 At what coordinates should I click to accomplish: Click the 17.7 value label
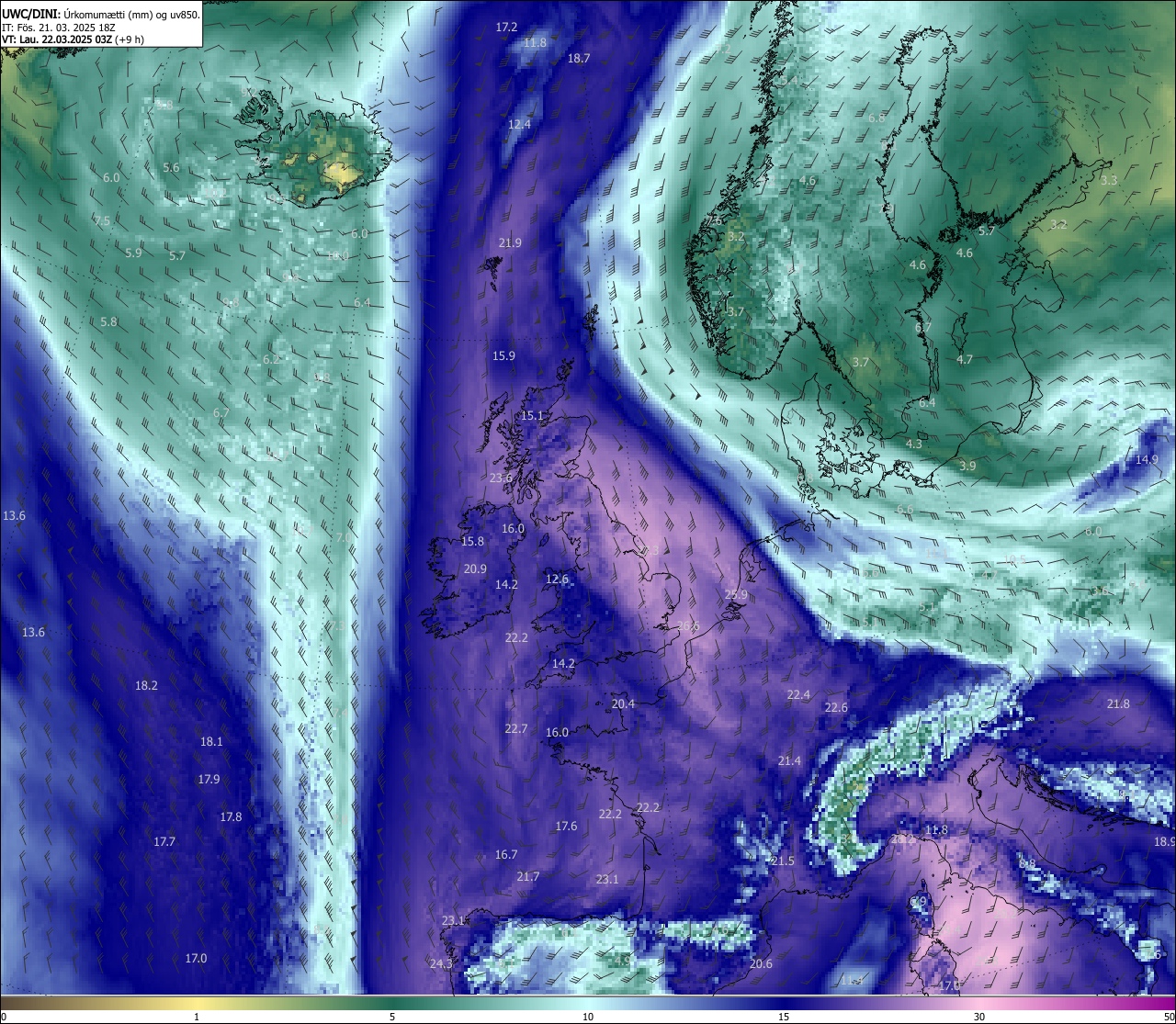click(164, 842)
